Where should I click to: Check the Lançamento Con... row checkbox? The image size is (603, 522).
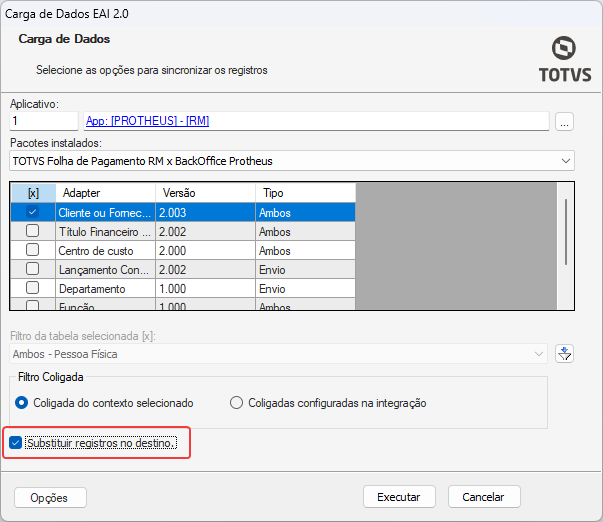coord(33,269)
